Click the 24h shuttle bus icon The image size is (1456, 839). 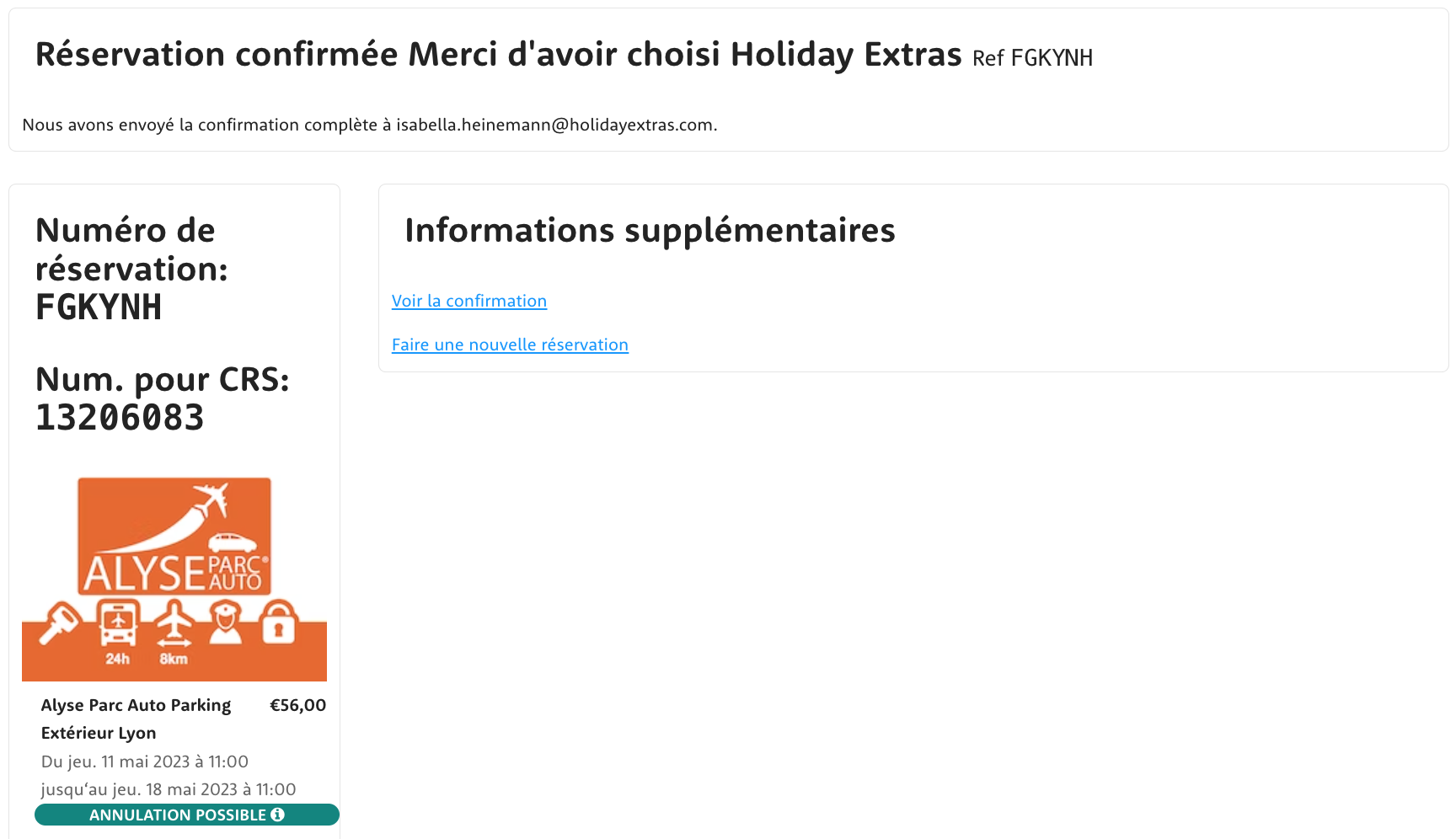point(118,625)
